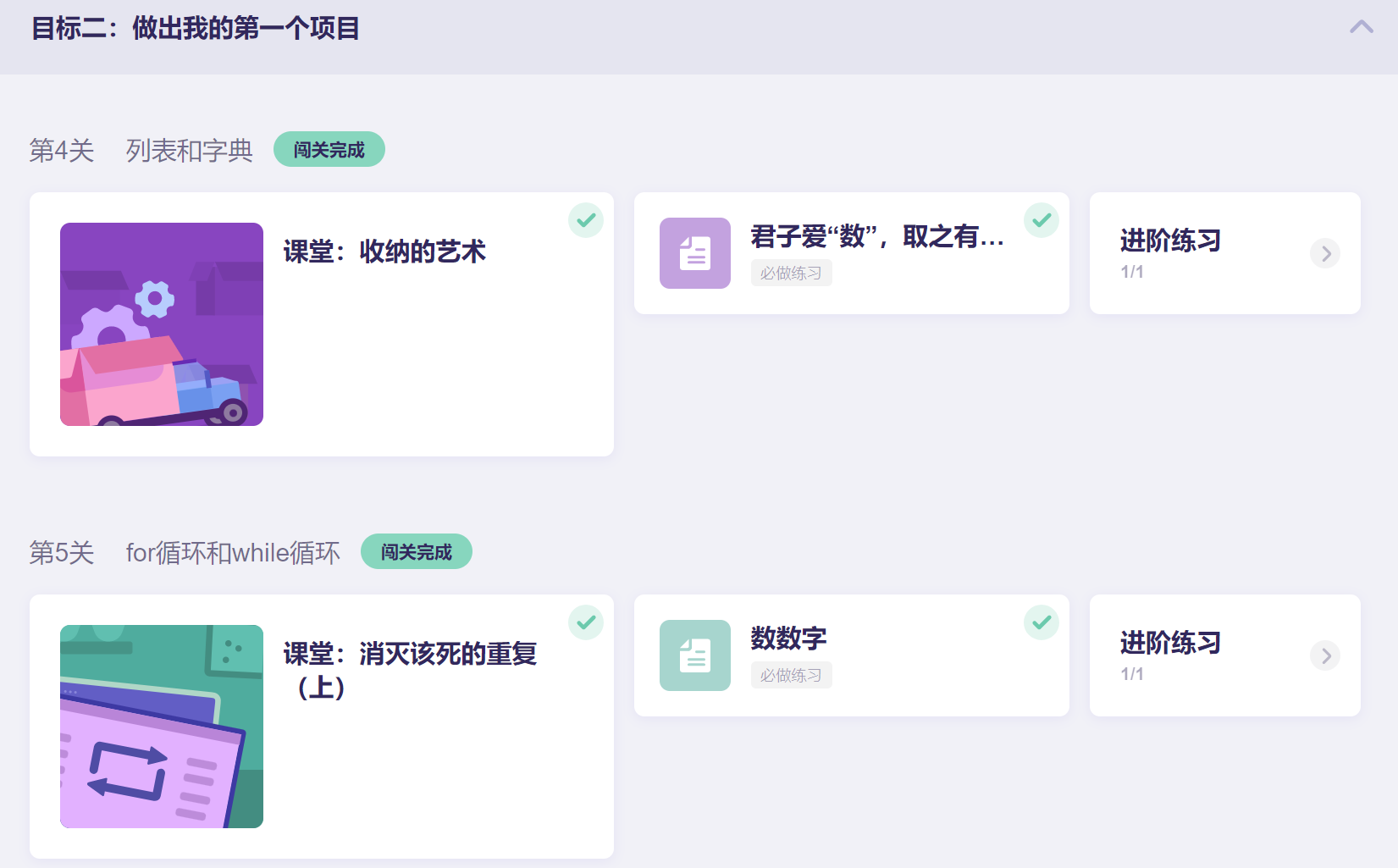This screenshot has width=1398, height=868.
Task: Click the checkmark on 收纳的艺术 lesson card
Action: (586, 220)
